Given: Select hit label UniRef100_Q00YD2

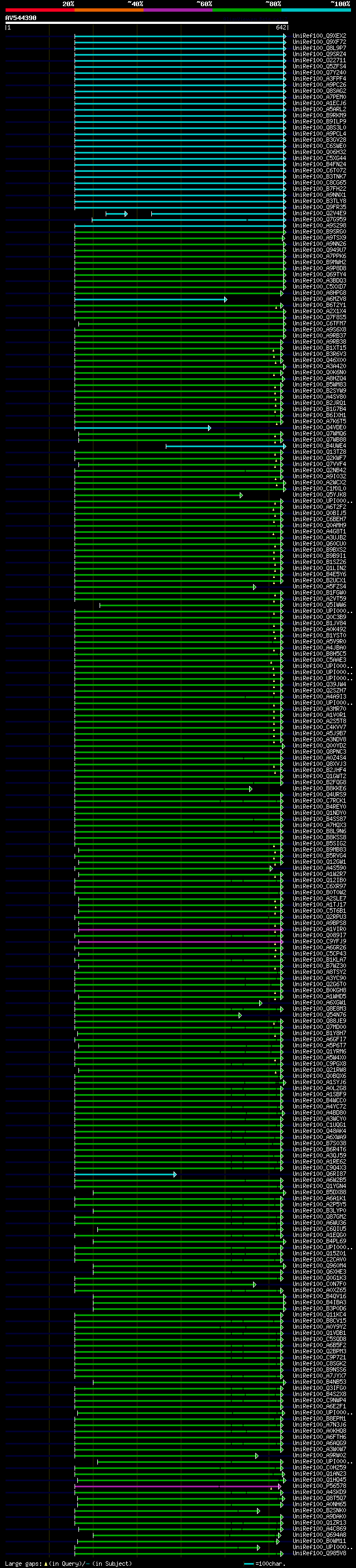Looking at the screenshot, I should [319, 746].
